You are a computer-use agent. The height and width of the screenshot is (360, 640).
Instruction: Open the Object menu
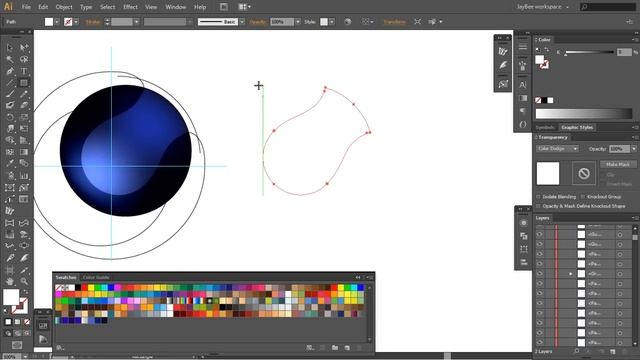[x=64, y=7]
